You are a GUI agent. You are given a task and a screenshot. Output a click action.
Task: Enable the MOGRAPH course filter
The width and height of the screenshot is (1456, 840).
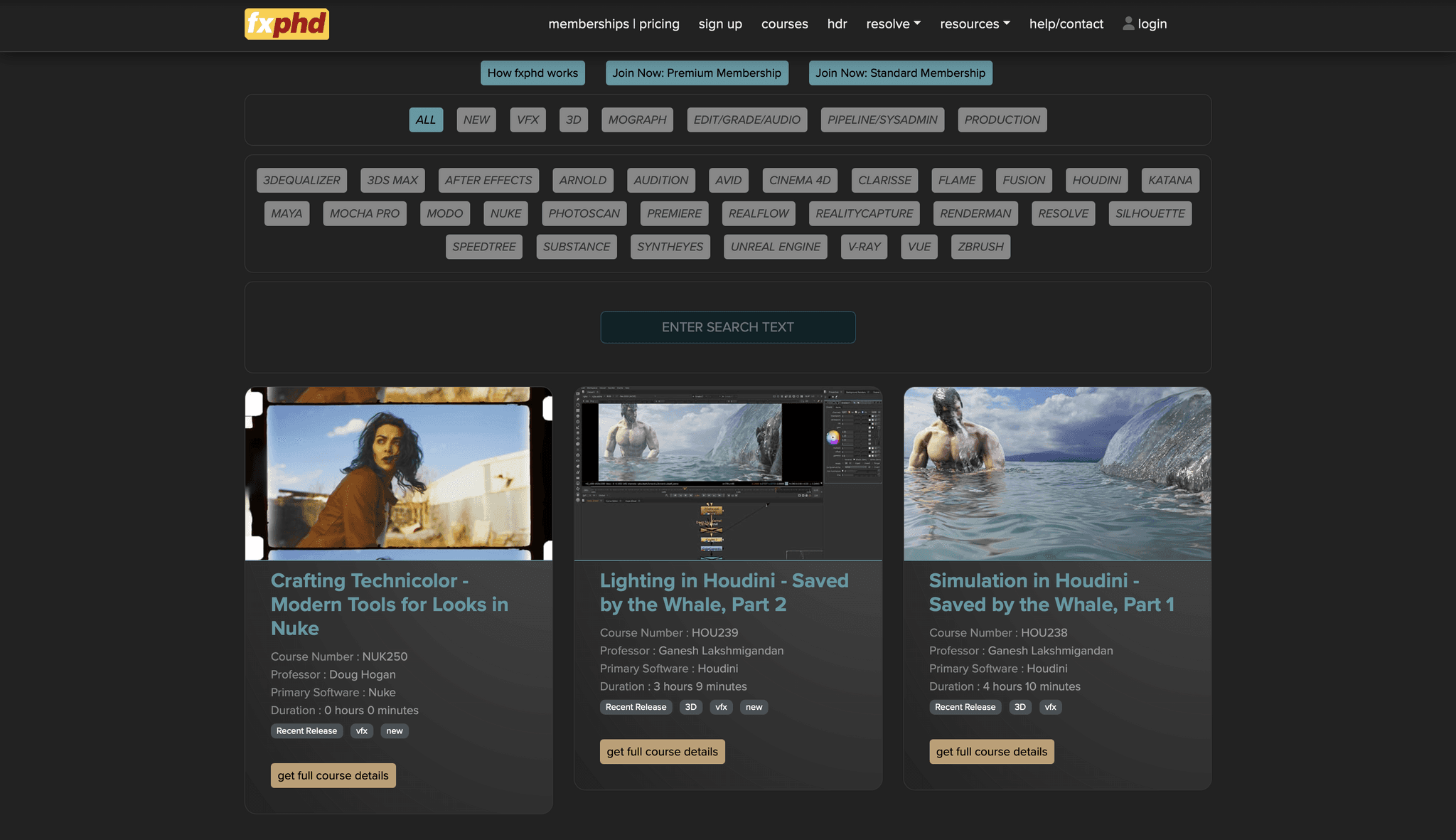tap(636, 119)
